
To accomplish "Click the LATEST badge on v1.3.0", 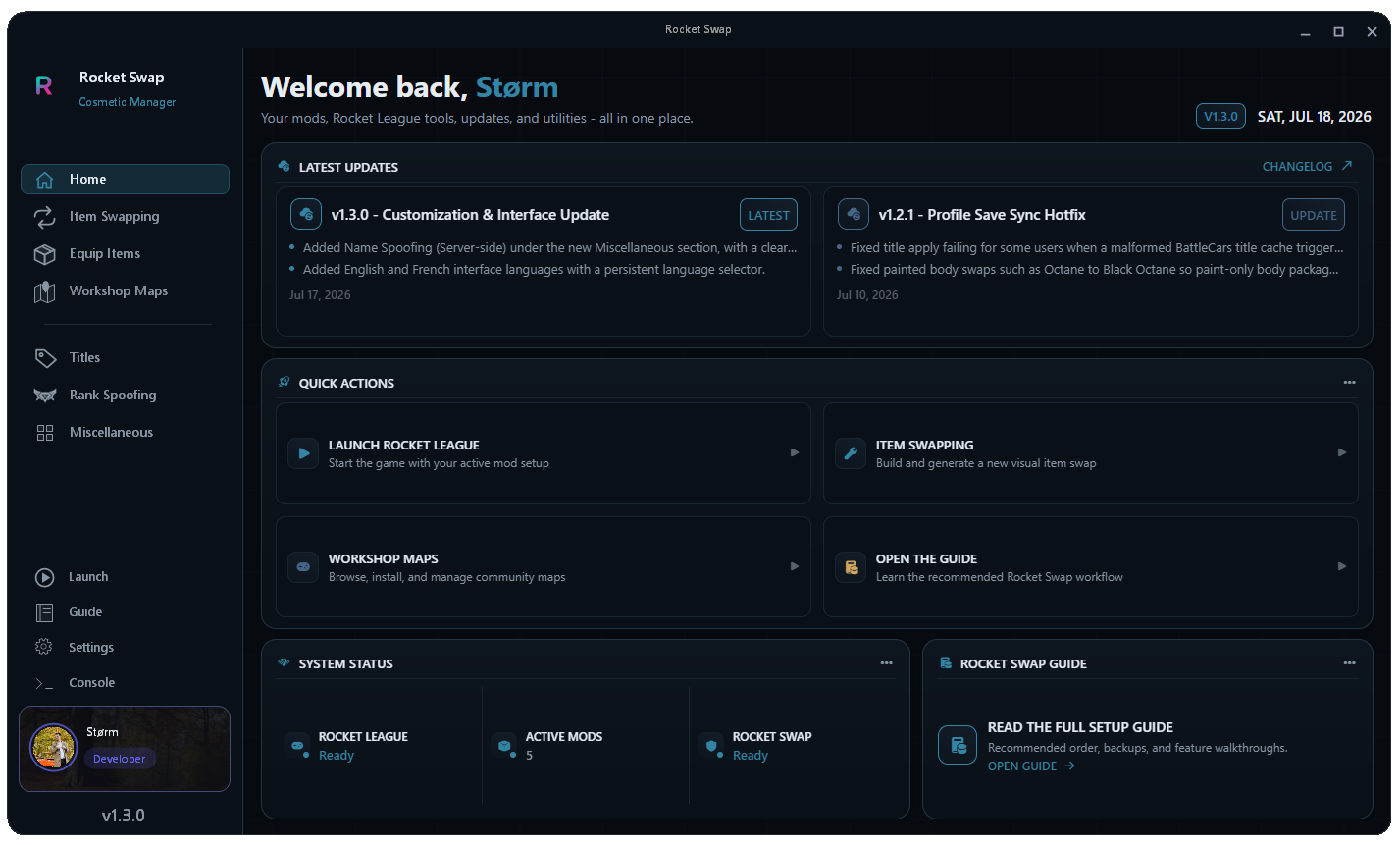I will [x=768, y=215].
